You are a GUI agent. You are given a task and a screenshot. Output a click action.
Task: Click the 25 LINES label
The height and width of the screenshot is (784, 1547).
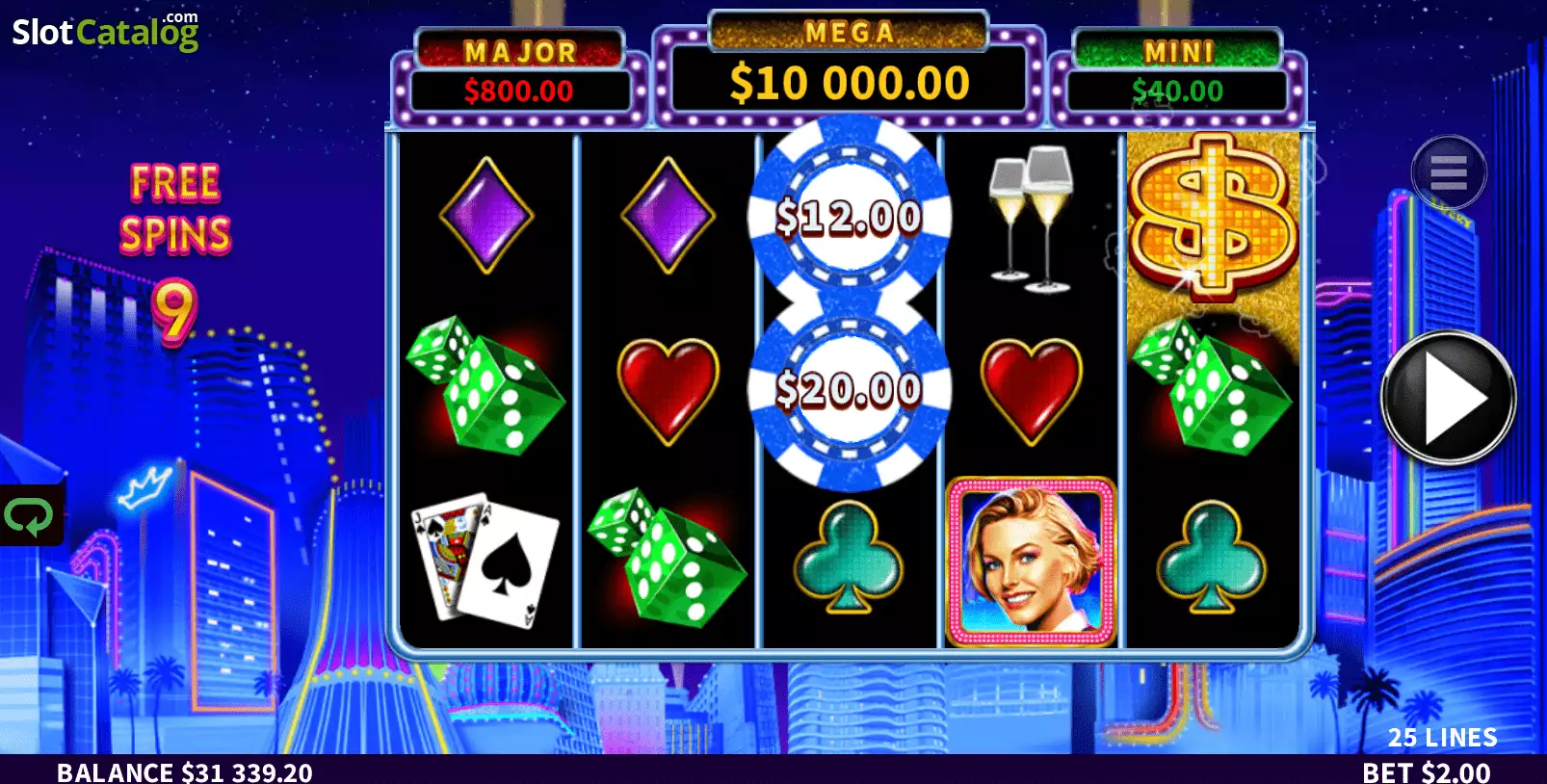click(x=1442, y=738)
